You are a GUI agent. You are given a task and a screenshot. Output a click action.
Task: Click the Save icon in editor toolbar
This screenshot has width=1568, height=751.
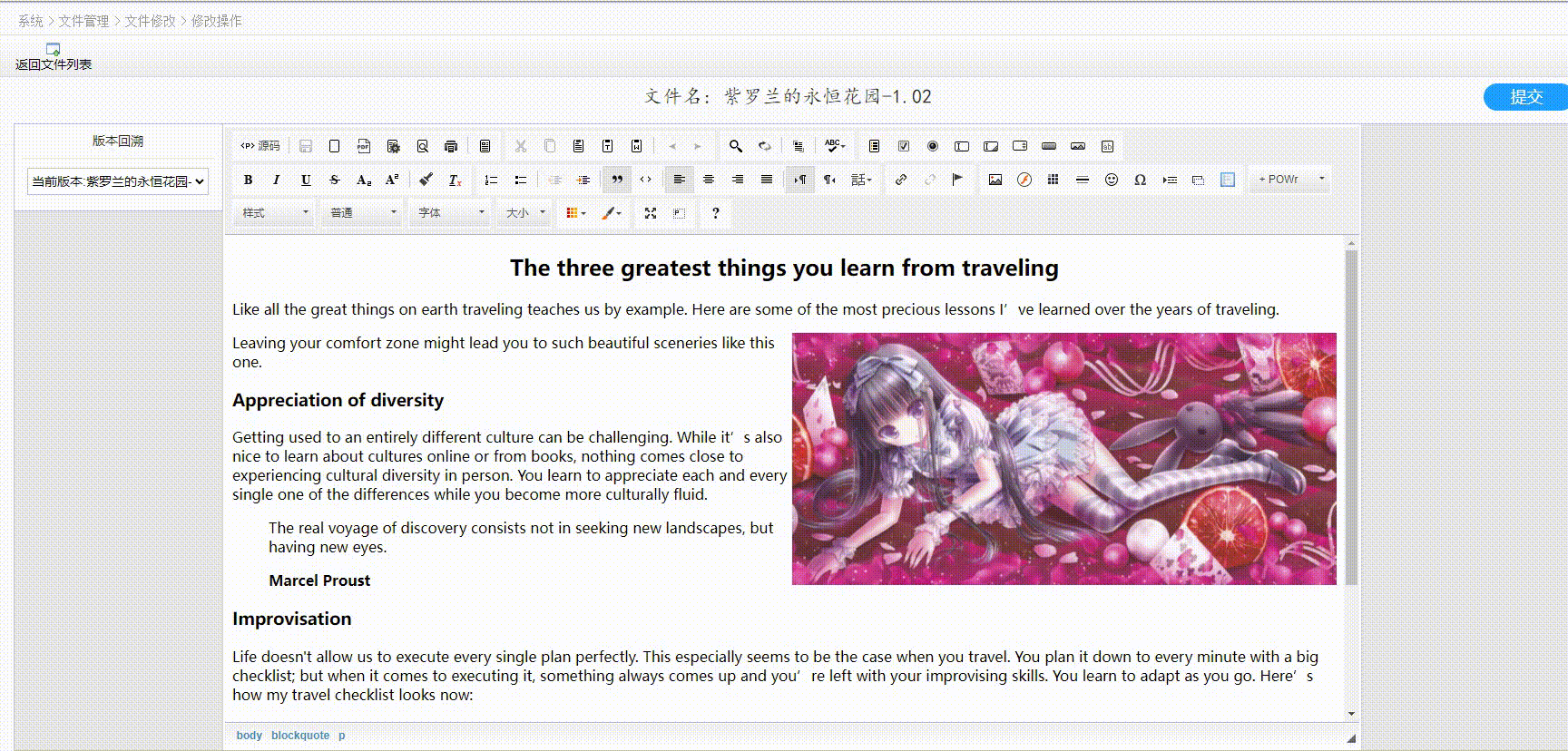coord(306,146)
